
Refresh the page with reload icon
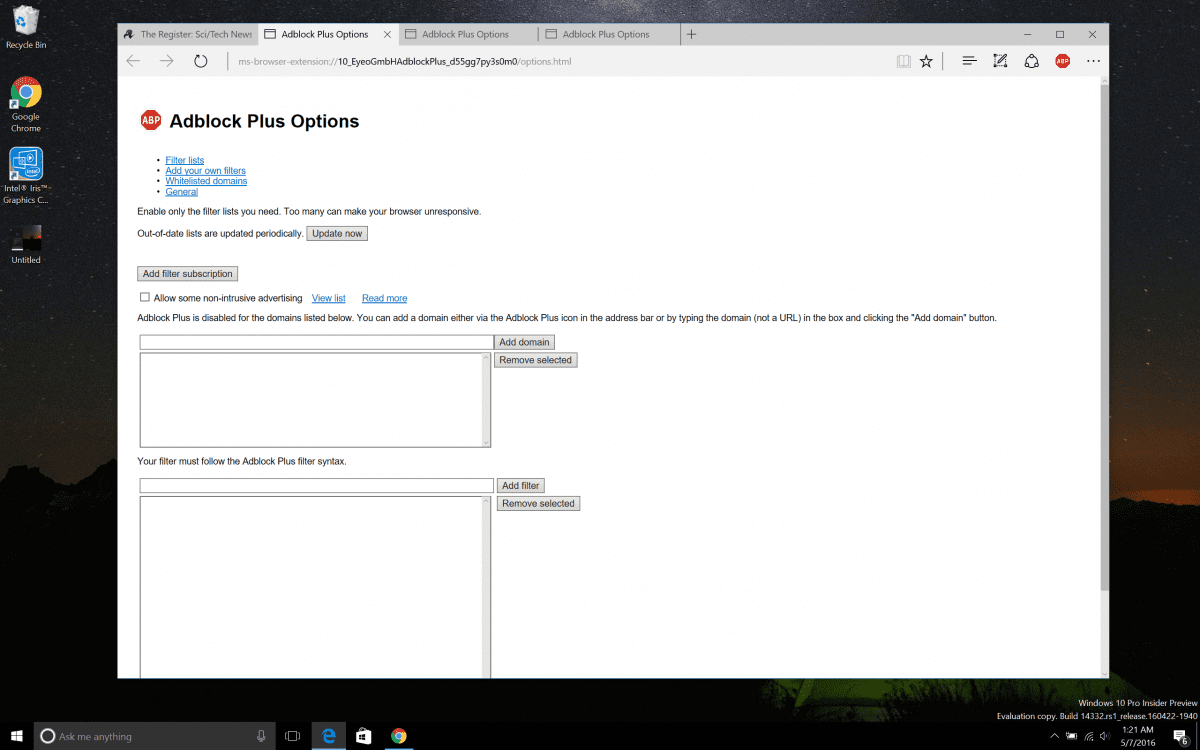pyautogui.click(x=200, y=61)
